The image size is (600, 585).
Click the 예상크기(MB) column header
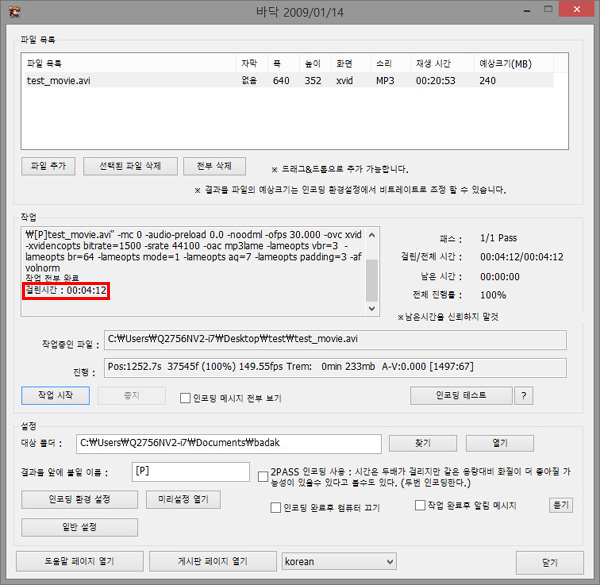(x=506, y=64)
